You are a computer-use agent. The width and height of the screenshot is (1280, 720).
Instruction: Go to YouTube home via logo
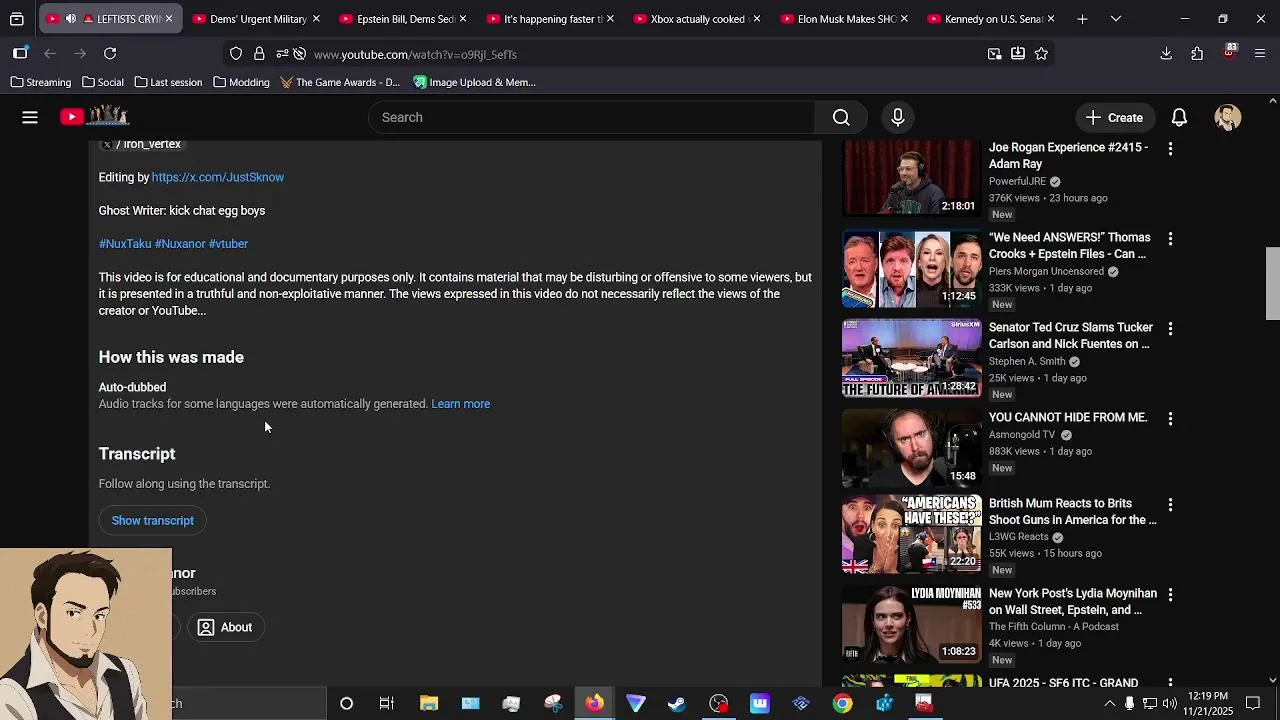95,117
